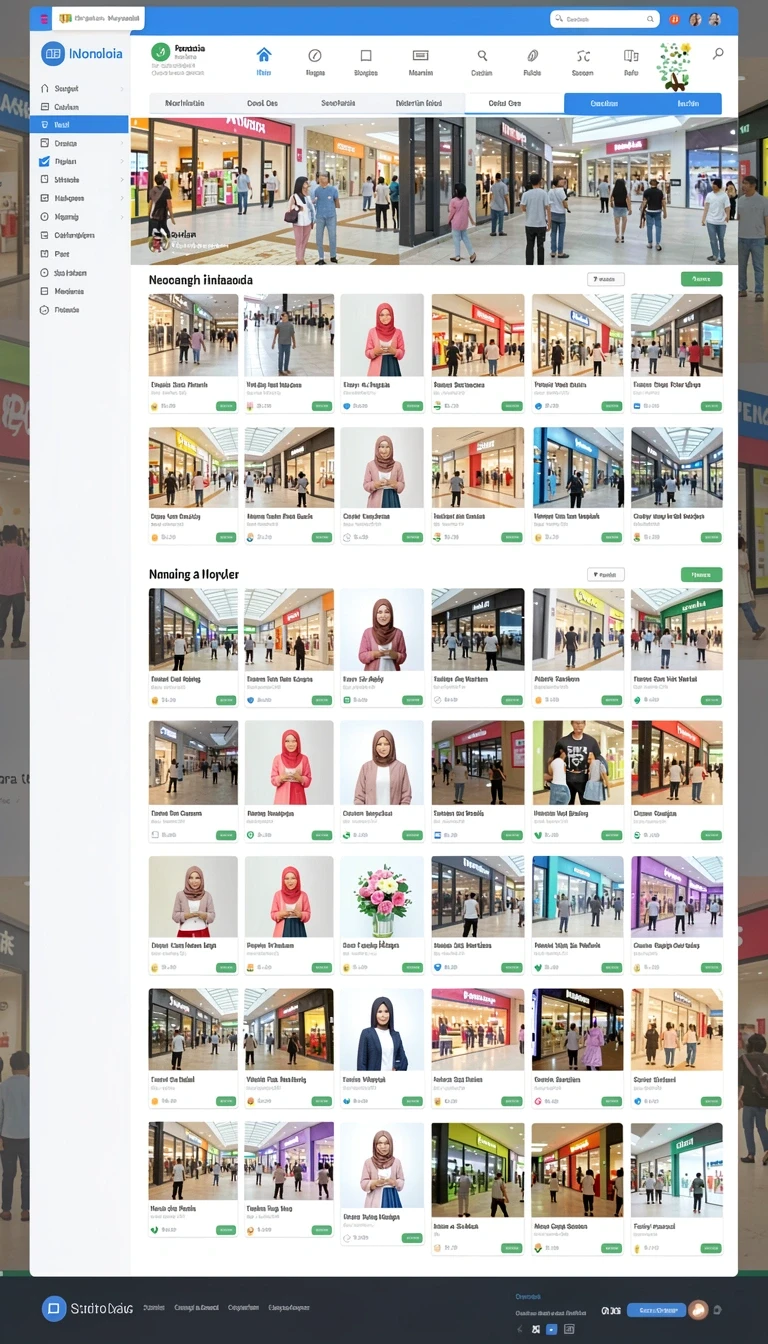The image size is (768, 1344).
Task: Click the magnifier icon in the navigation row
Action: pos(482,56)
